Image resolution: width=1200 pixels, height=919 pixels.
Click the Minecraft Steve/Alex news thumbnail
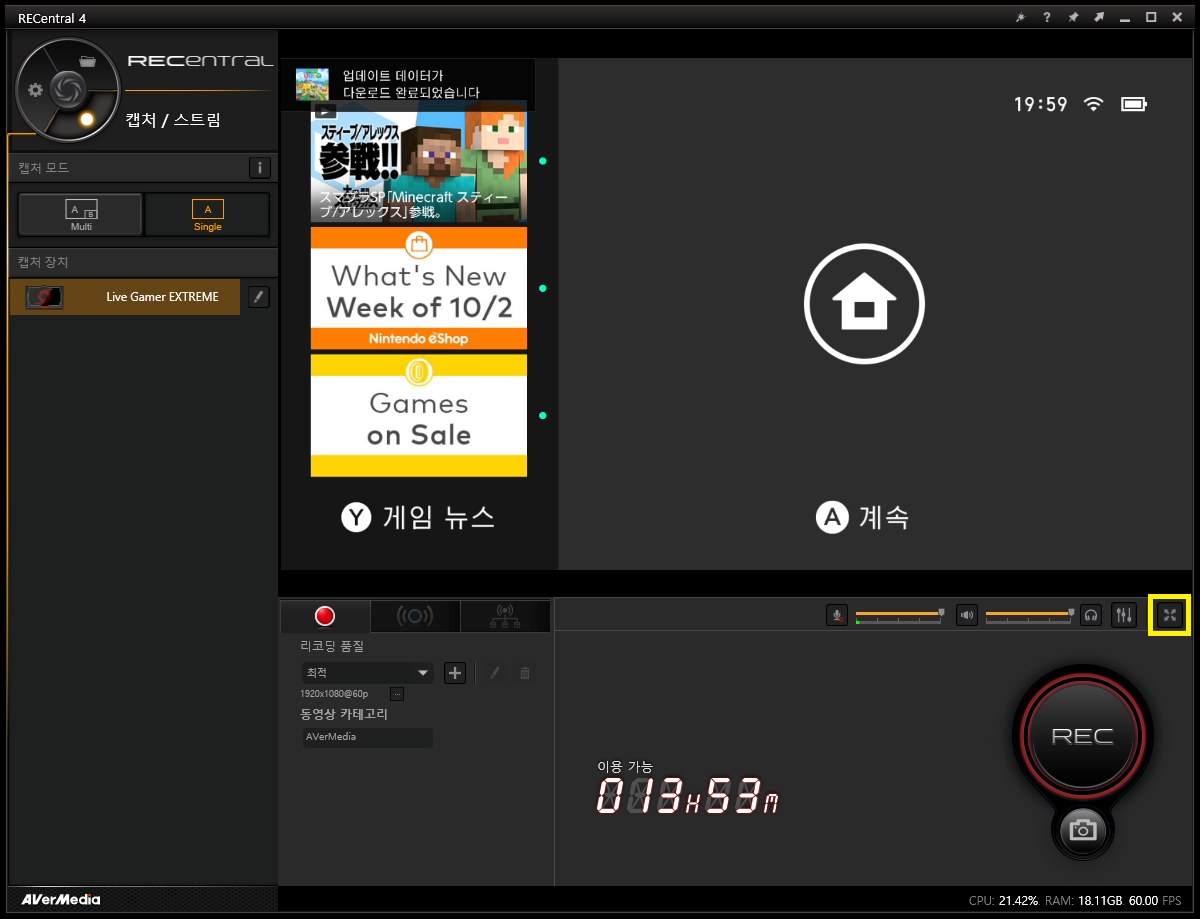point(419,161)
